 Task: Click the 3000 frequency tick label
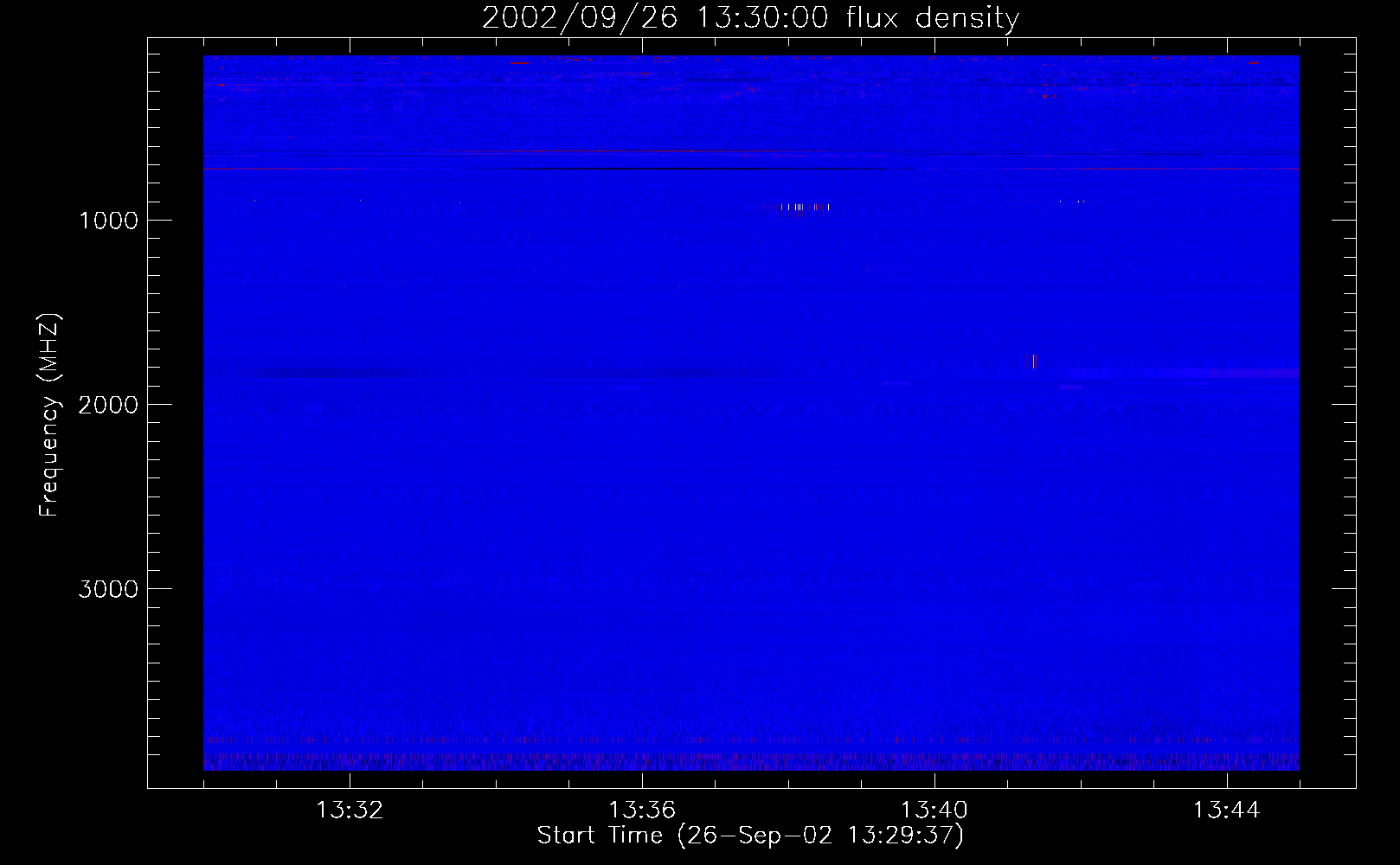pyautogui.click(x=108, y=589)
